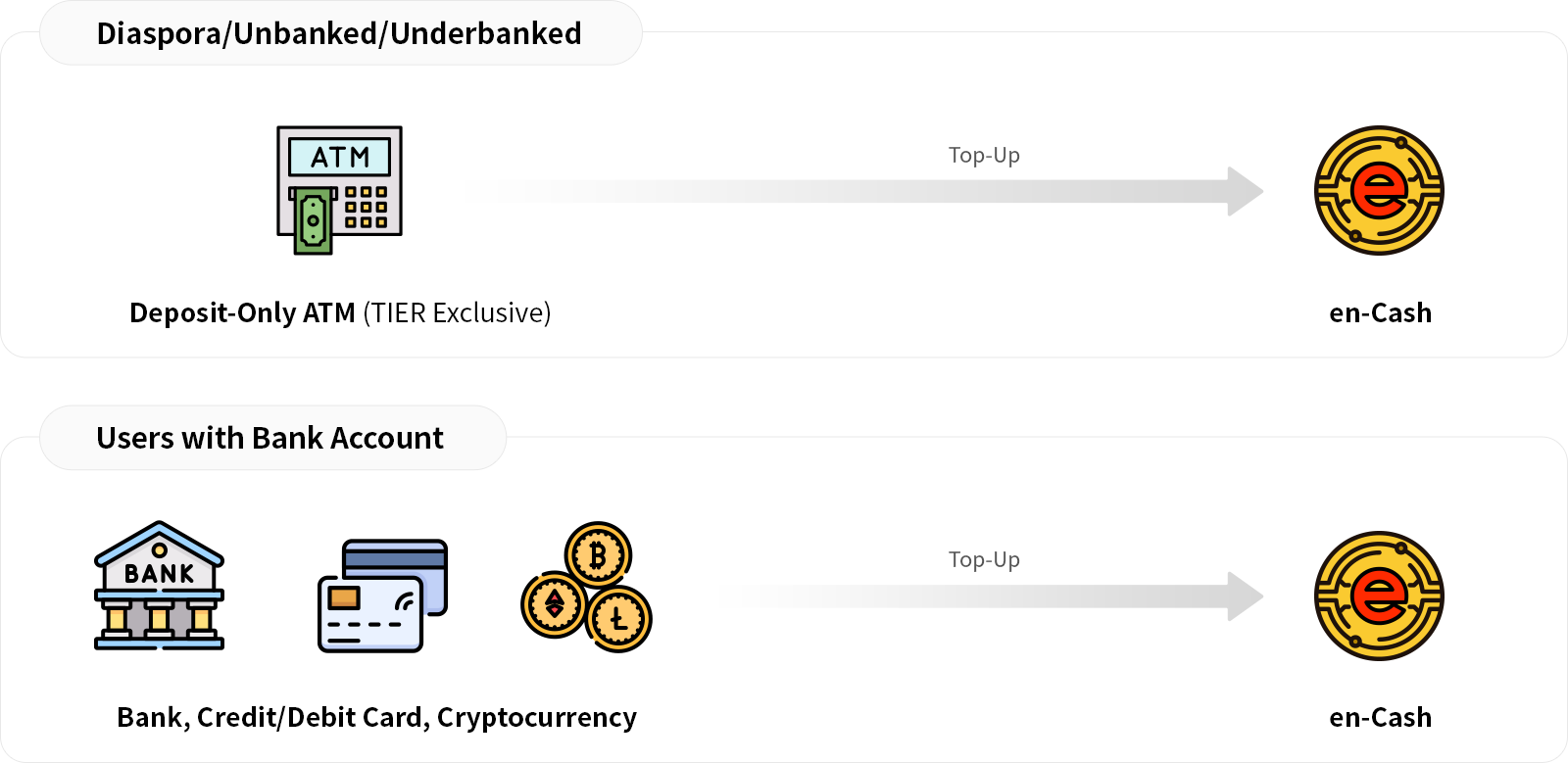Select the Diaspora/Unbanked/Underbanked heading

(339, 33)
